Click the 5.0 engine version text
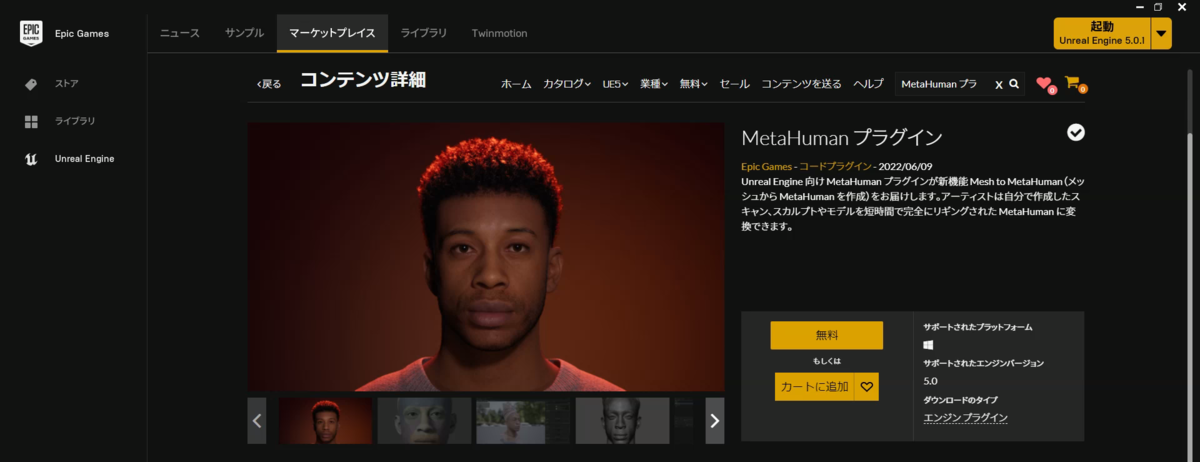 [931, 381]
